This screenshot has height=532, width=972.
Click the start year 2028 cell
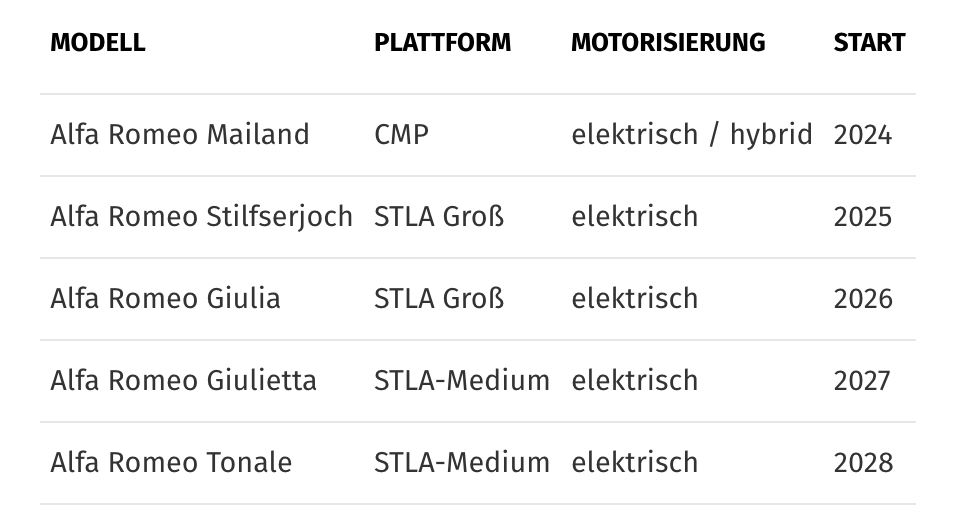[x=862, y=463]
